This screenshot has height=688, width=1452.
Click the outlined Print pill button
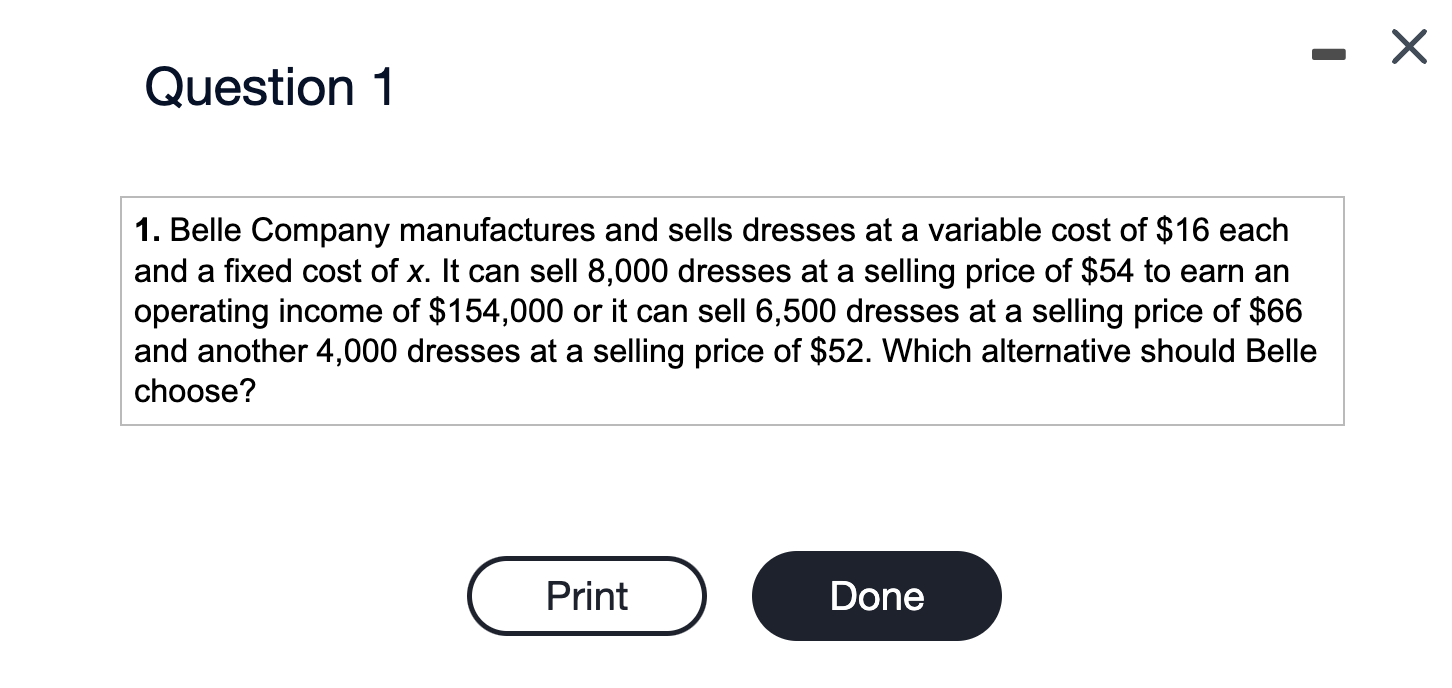[x=586, y=595]
